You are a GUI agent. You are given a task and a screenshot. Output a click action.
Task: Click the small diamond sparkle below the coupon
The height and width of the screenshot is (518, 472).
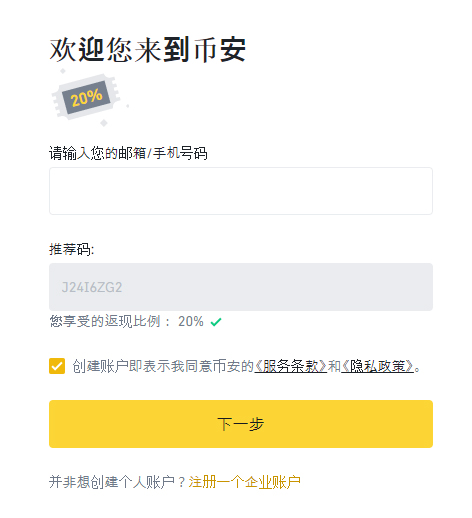pyautogui.click(x=104, y=123)
